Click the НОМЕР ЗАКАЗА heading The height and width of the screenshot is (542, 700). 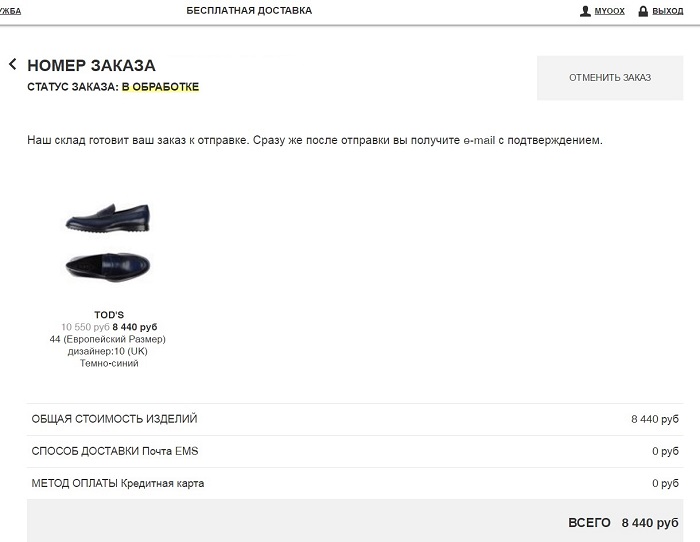(x=92, y=65)
